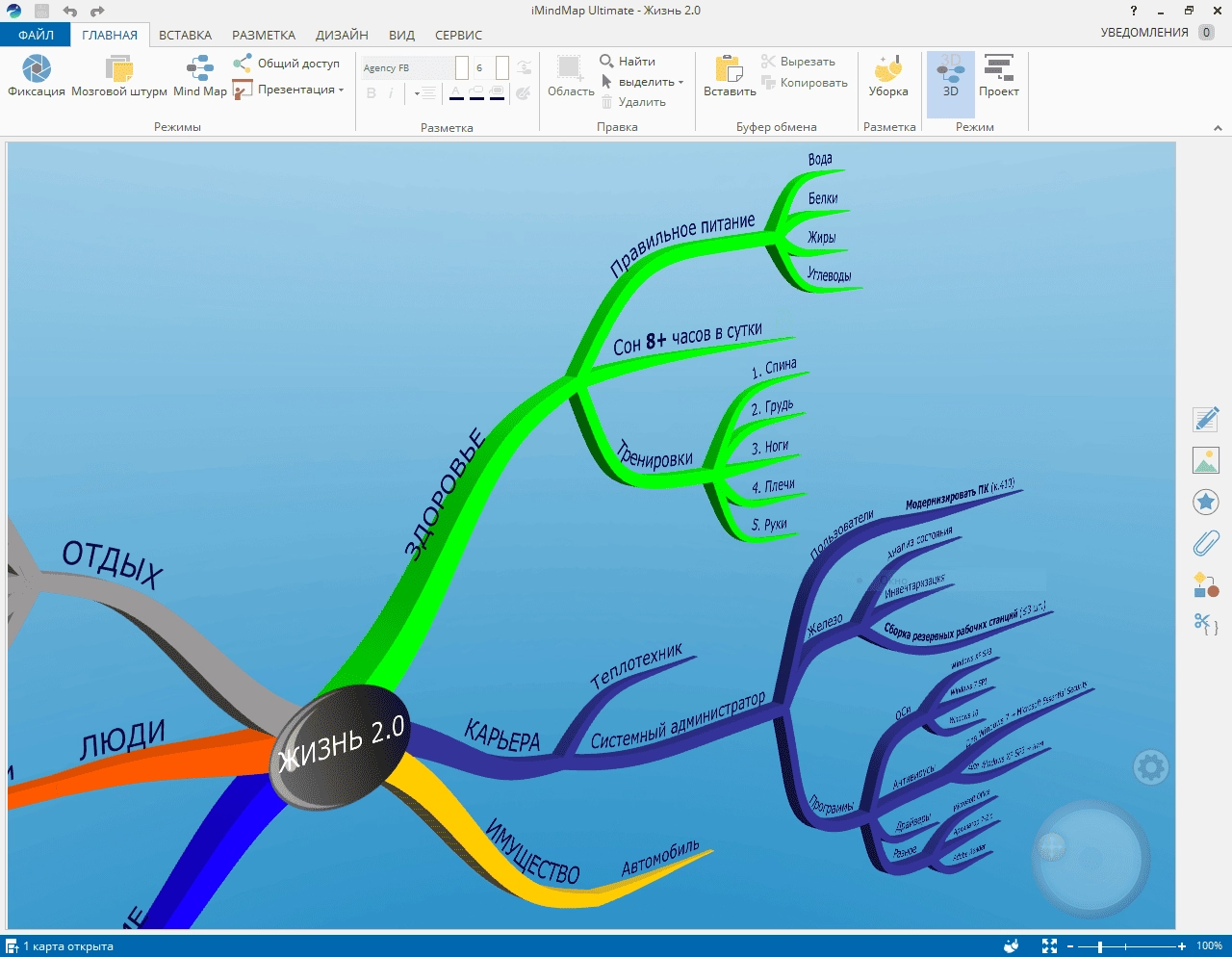Click Копировать copy button

click(805, 83)
